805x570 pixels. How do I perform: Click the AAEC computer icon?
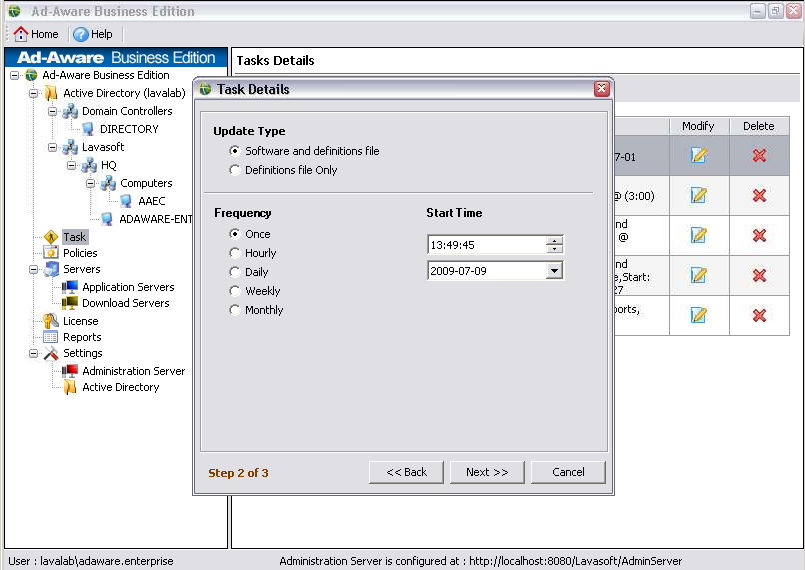pyautogui.click(x=126, y=201)
